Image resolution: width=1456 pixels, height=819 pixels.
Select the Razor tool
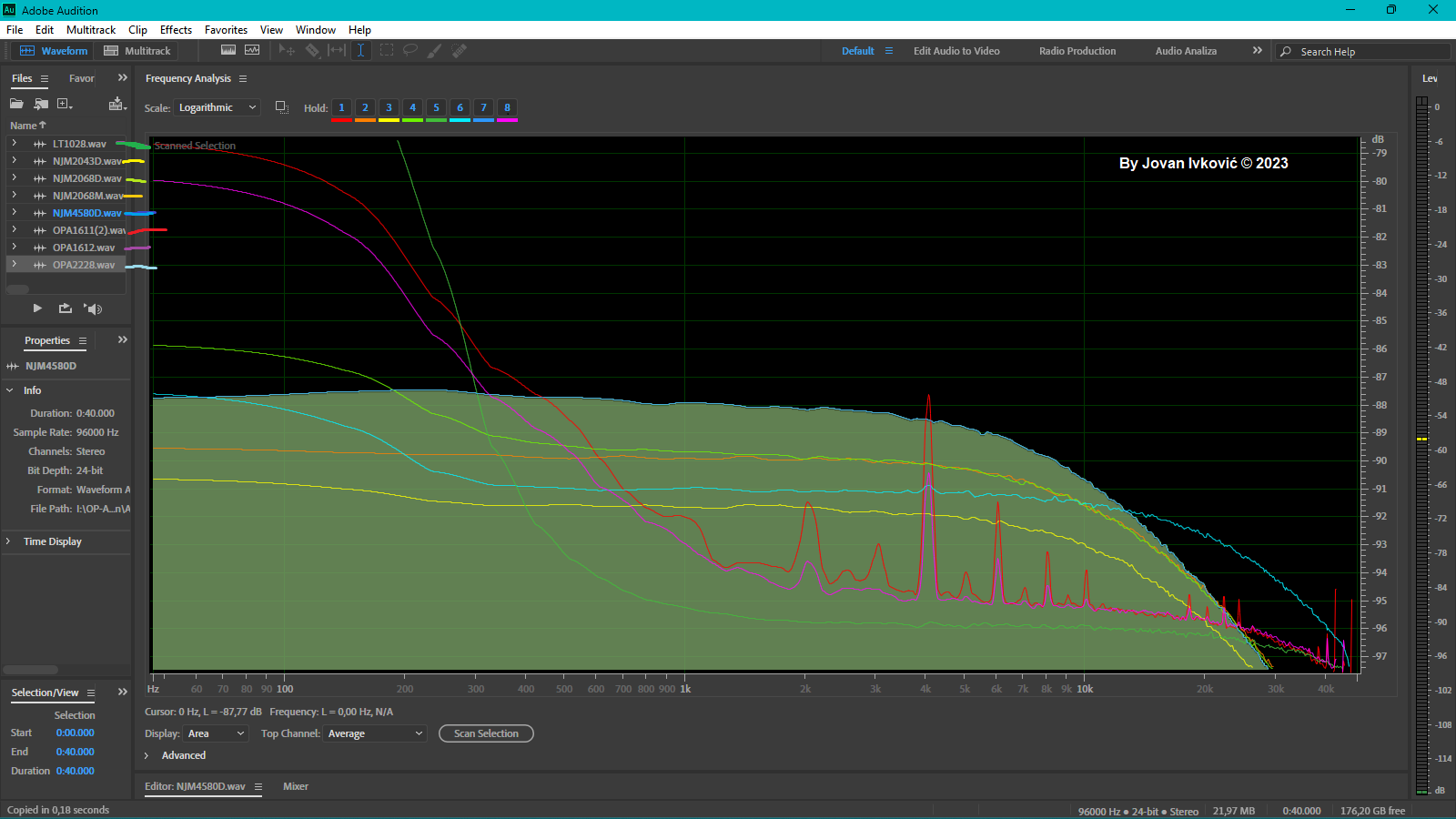tap(312, 50)
